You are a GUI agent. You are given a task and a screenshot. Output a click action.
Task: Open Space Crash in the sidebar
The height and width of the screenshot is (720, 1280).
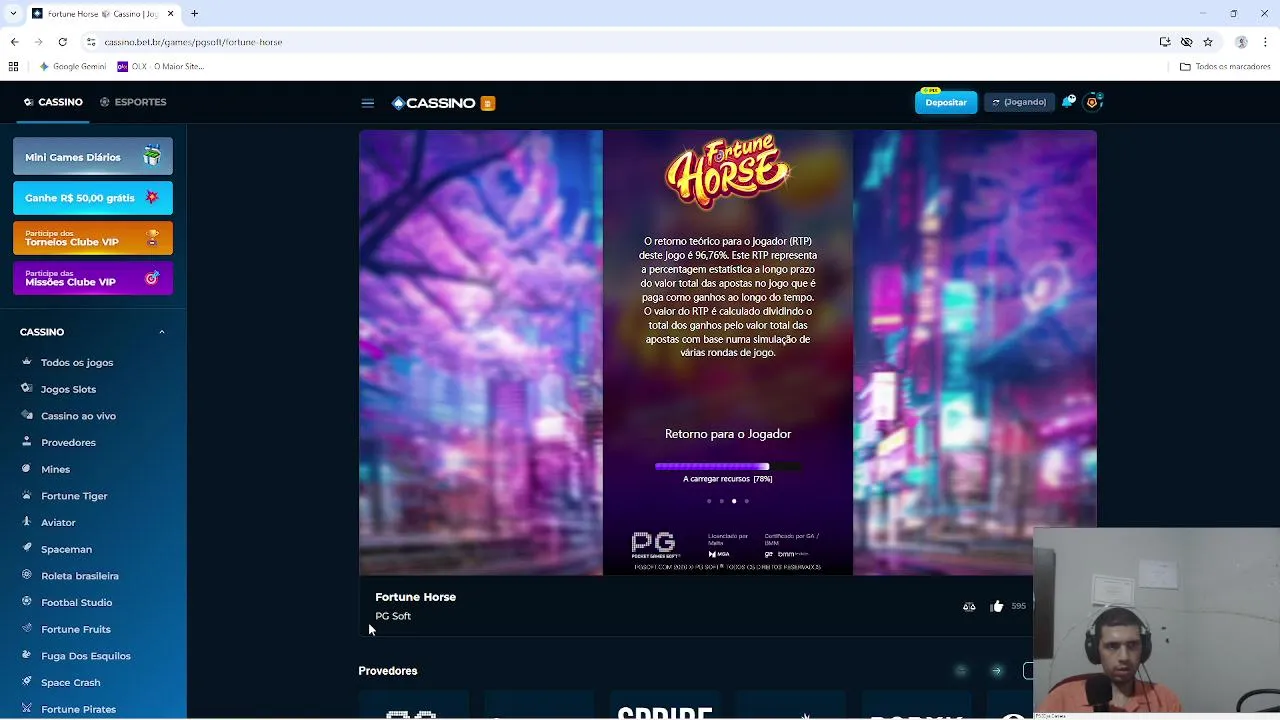tap(70, 682)
